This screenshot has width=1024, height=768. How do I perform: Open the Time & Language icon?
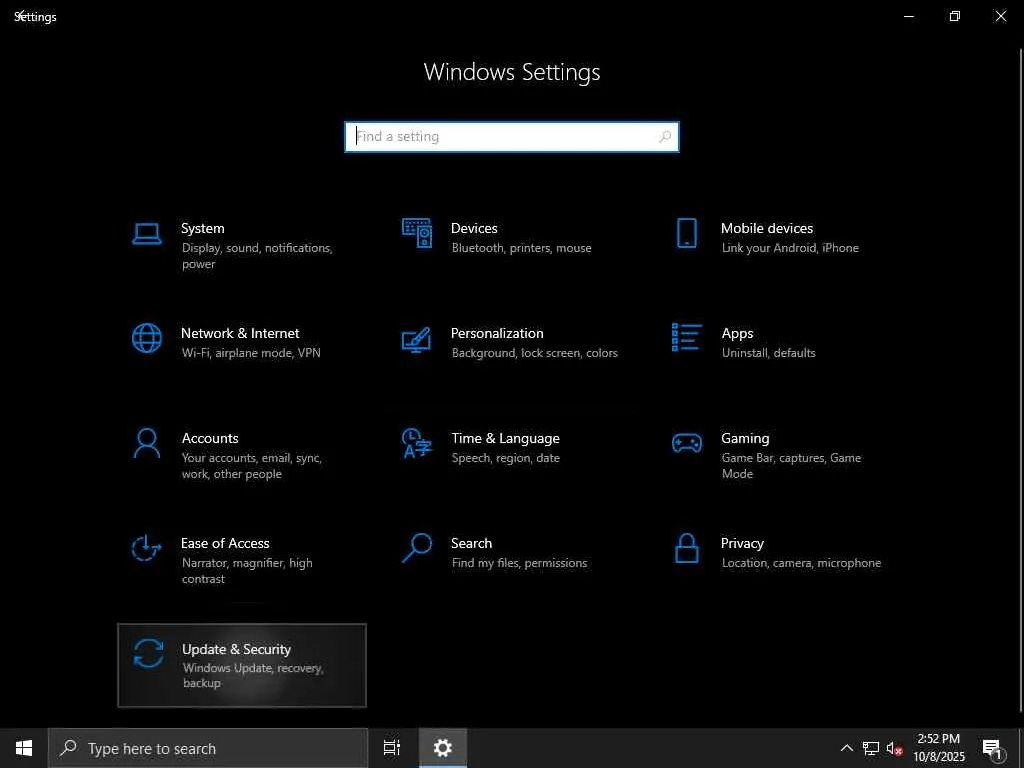pos(417,443)
